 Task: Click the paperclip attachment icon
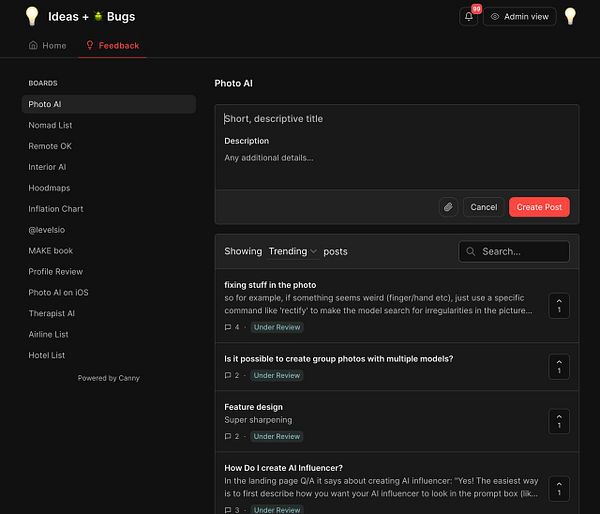(x=448, y=207)
